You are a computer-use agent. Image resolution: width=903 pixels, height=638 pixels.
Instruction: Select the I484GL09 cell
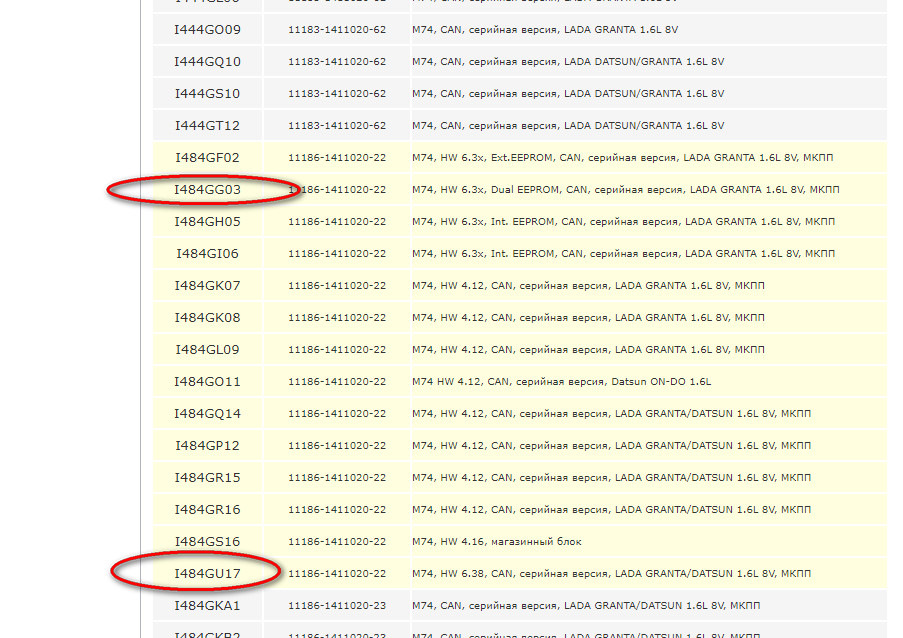point(207,350)
